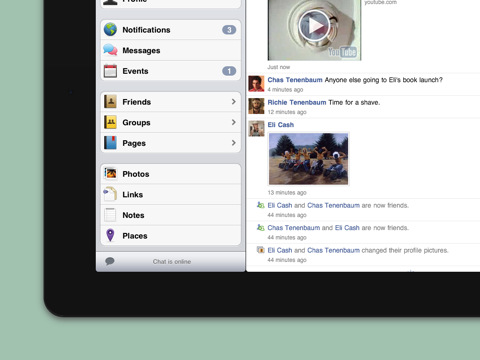The image size is (480, 360).
Task: Click Richie Tenenbaum's avatar picture
Action: tap(256, 106)
